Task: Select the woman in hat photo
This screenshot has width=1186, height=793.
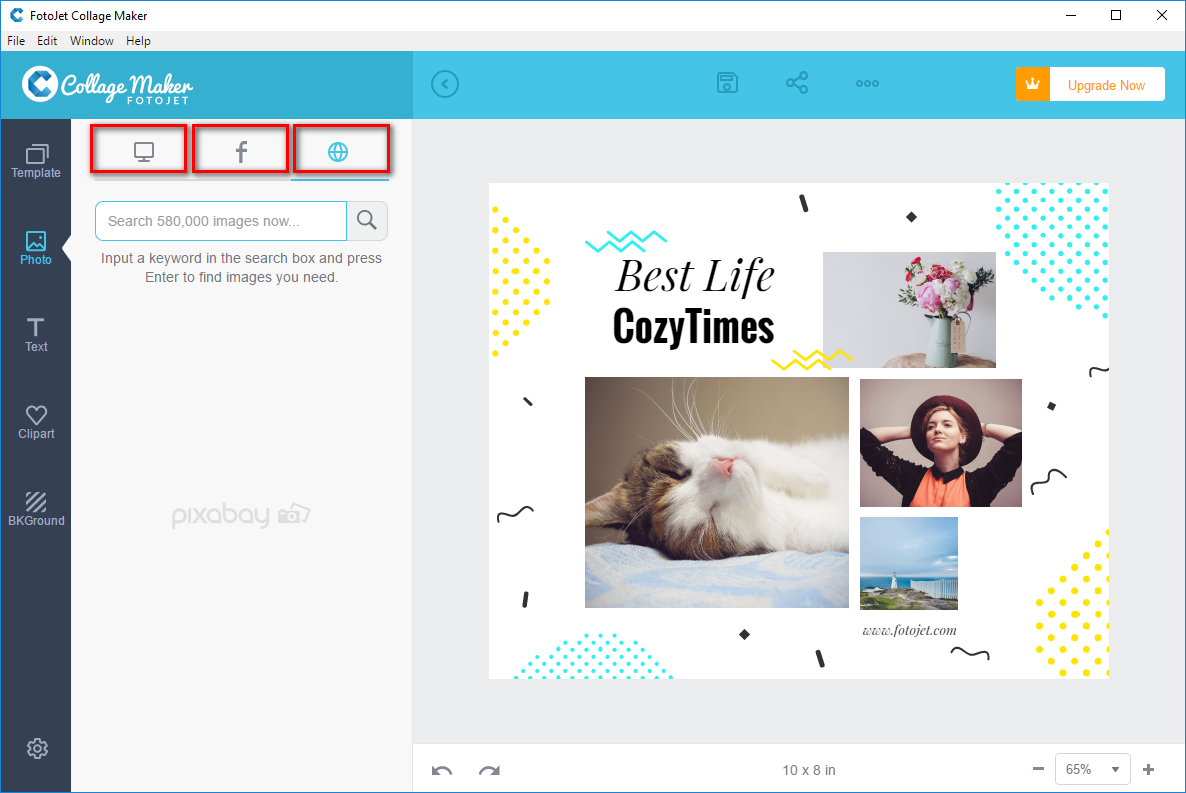Action: click(x=941, y=443)
